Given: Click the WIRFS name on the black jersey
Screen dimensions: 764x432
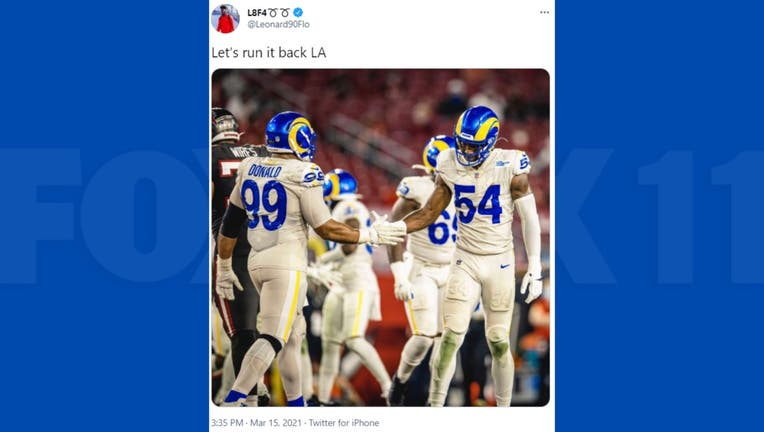Looking at the screenshot, I should (244, 152).
